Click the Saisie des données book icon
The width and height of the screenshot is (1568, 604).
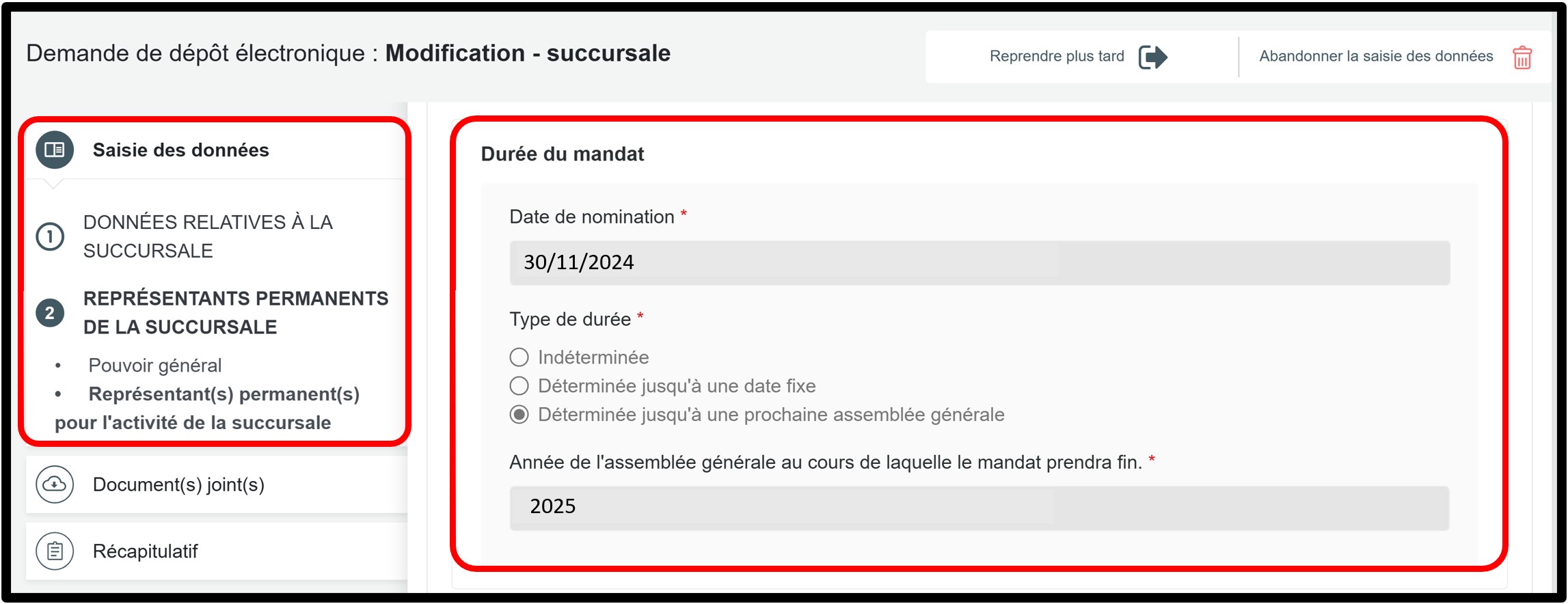[x=55, y=150]
